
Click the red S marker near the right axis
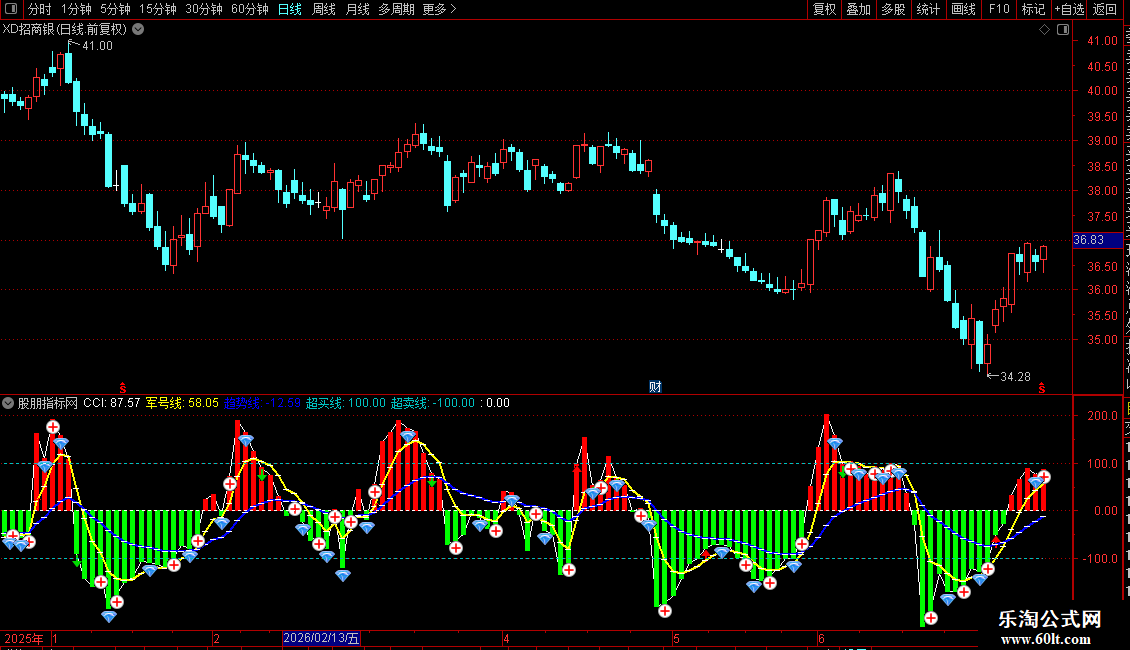(1041, 388)
